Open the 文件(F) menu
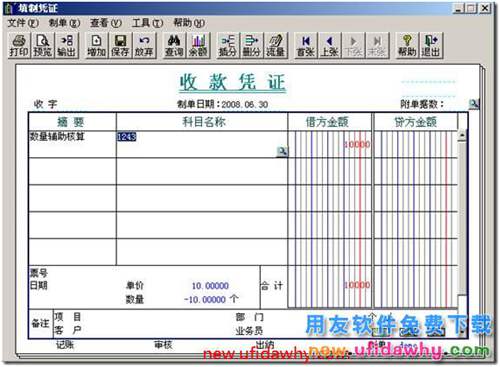This screenshot has width=500, height=367. tap(23, 23)
